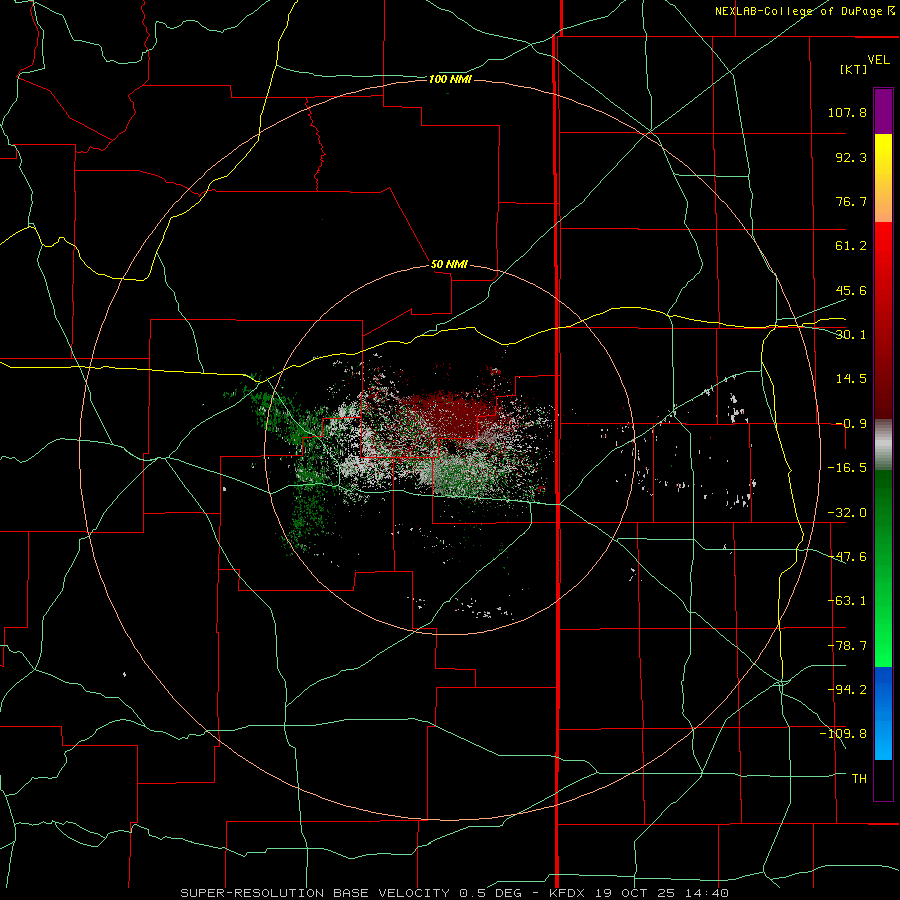Screen dimensions: 900x900
Task: Click the 61.2 legend value
Action: (851, 246)
